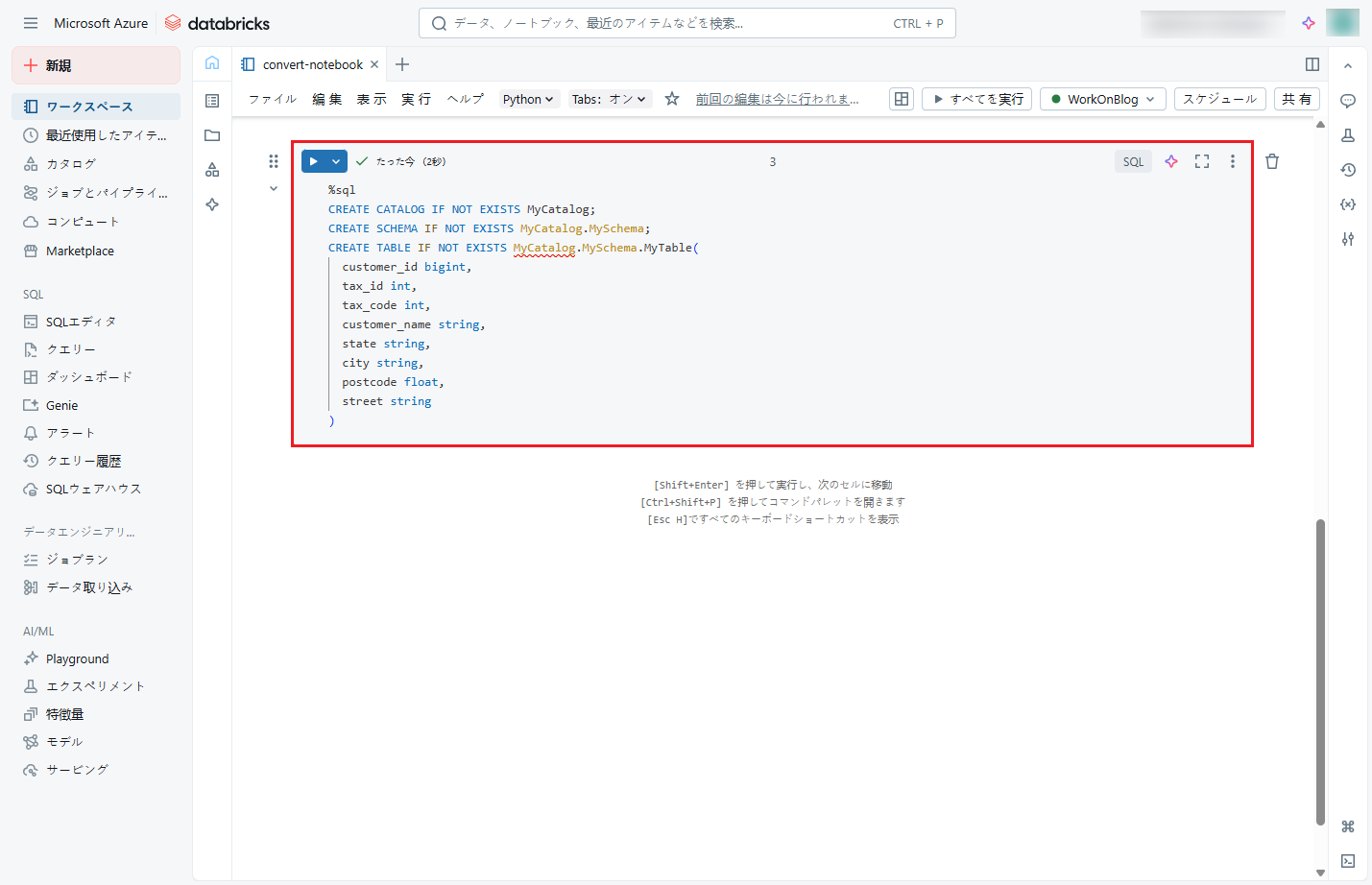The height and width of the screenshot is (885, 1372).
Task: Add a new tab with plus
Action: pos(402,64)
